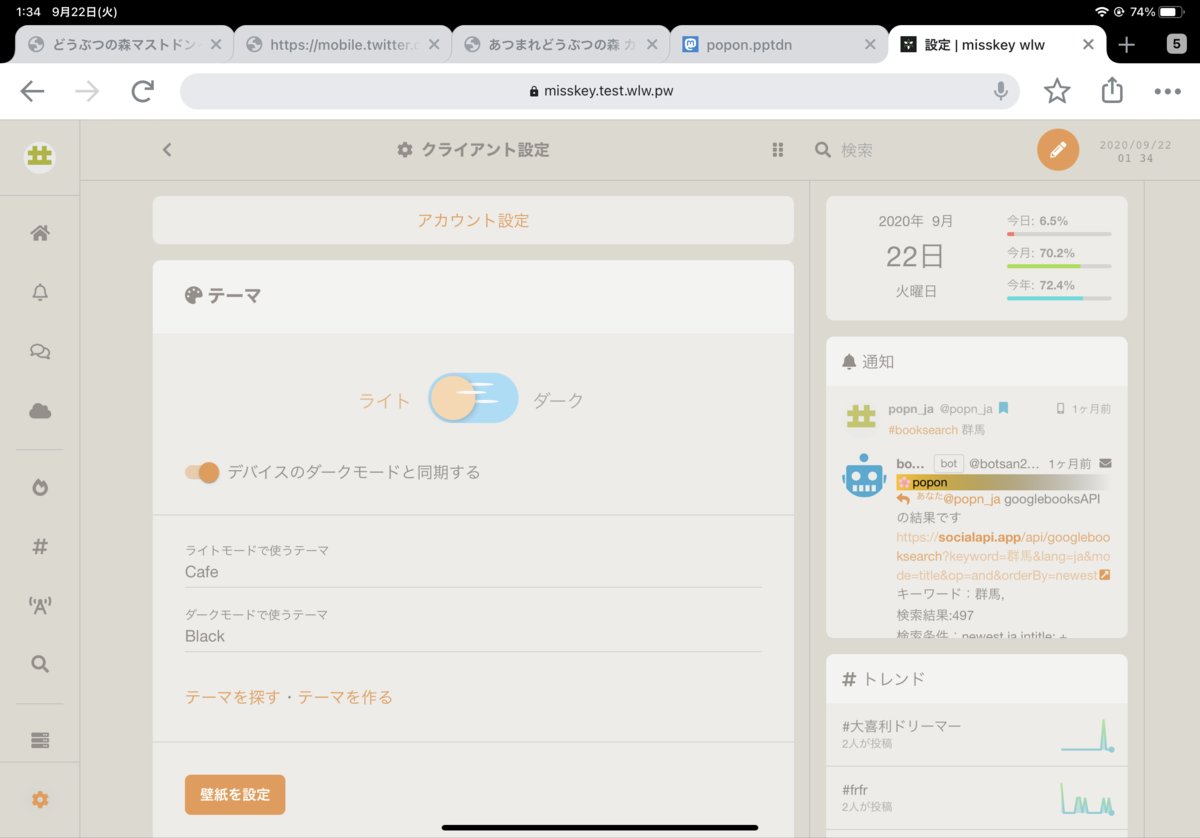Focus the misskey.test.wlw.pw address bar

click(599, 91)
